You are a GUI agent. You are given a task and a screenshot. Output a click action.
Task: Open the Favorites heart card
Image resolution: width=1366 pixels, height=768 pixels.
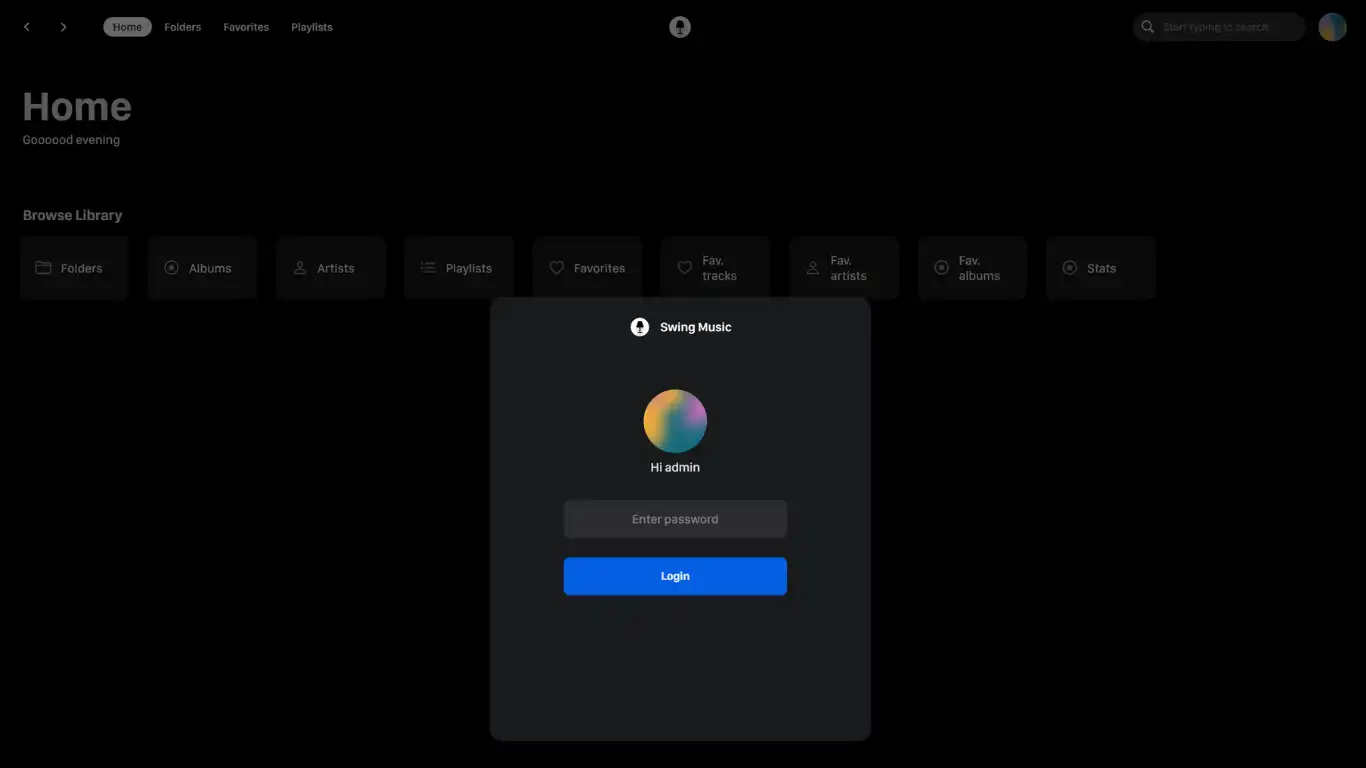click(587, 268)
